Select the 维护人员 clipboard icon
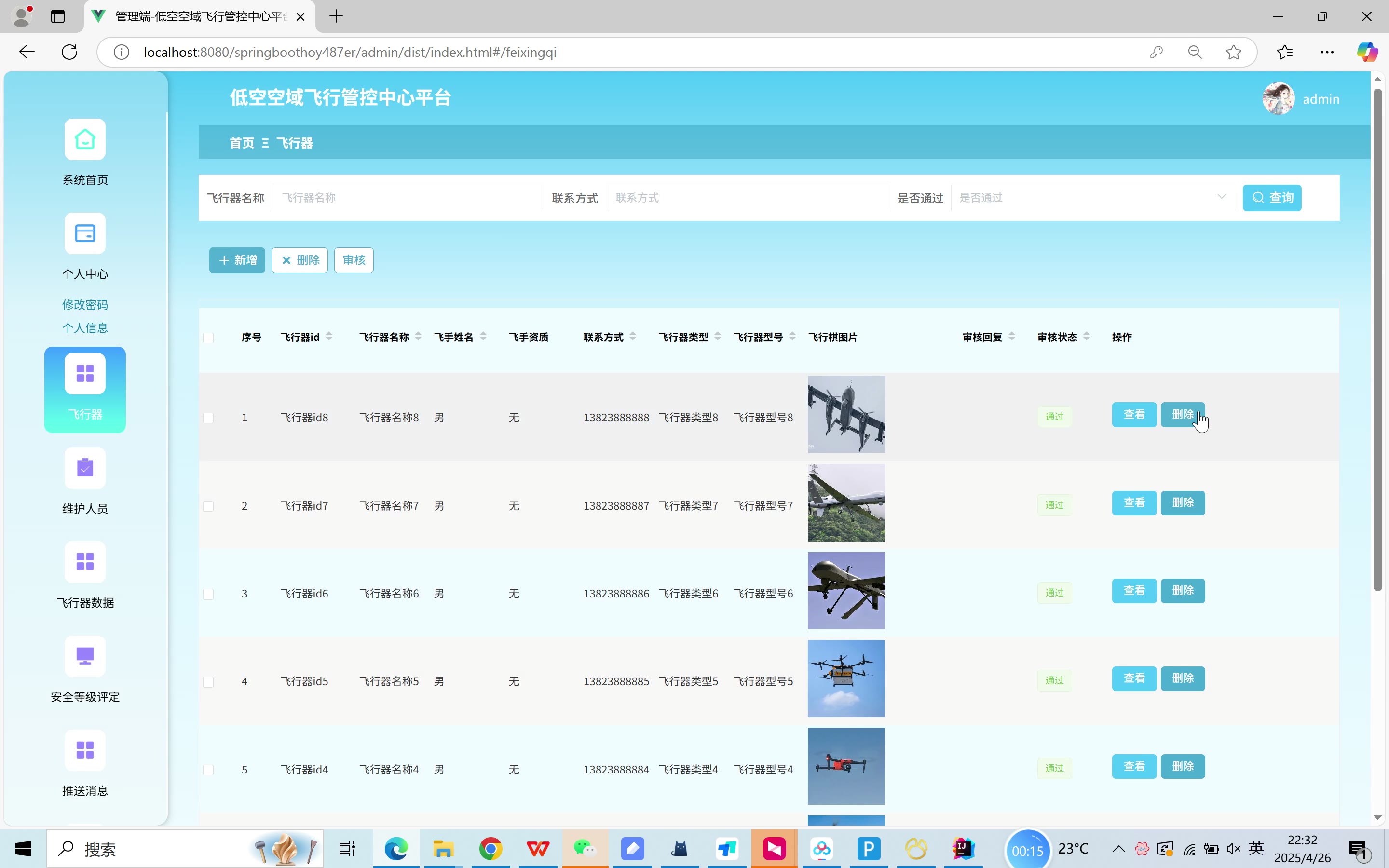Viewport: 1389px width, 868px height. [x=85, y=468]
